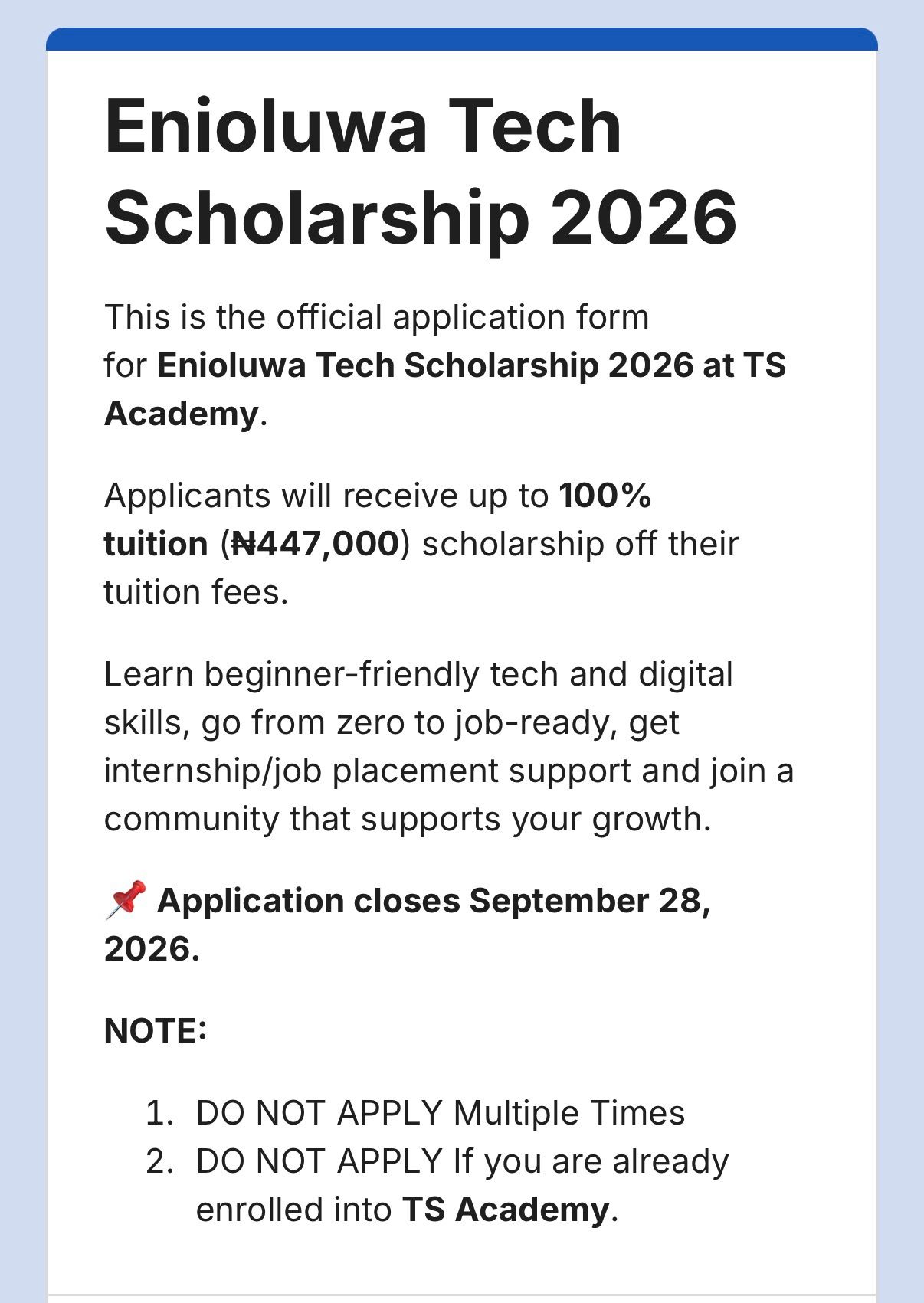Image resolution: width=924 pixels, height=1303 pixels.
Task: Click the 'NOTE:' heading
Action: pyautogui.click(x=156, y=1031)
